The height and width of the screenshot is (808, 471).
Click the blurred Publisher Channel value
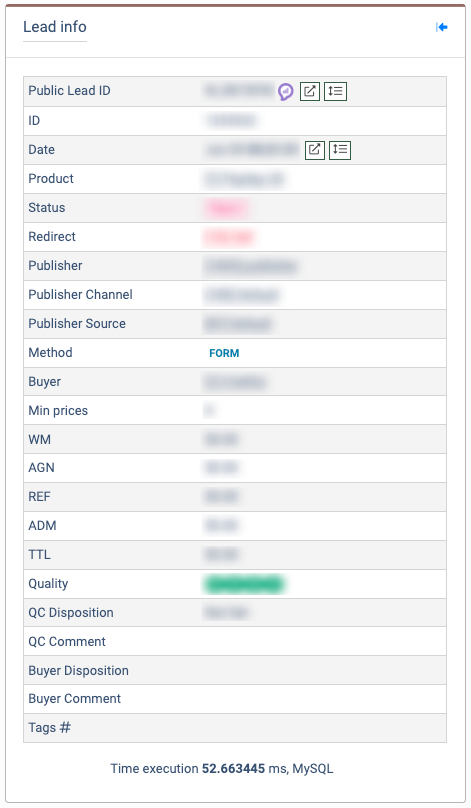click(x=242, y=295)
